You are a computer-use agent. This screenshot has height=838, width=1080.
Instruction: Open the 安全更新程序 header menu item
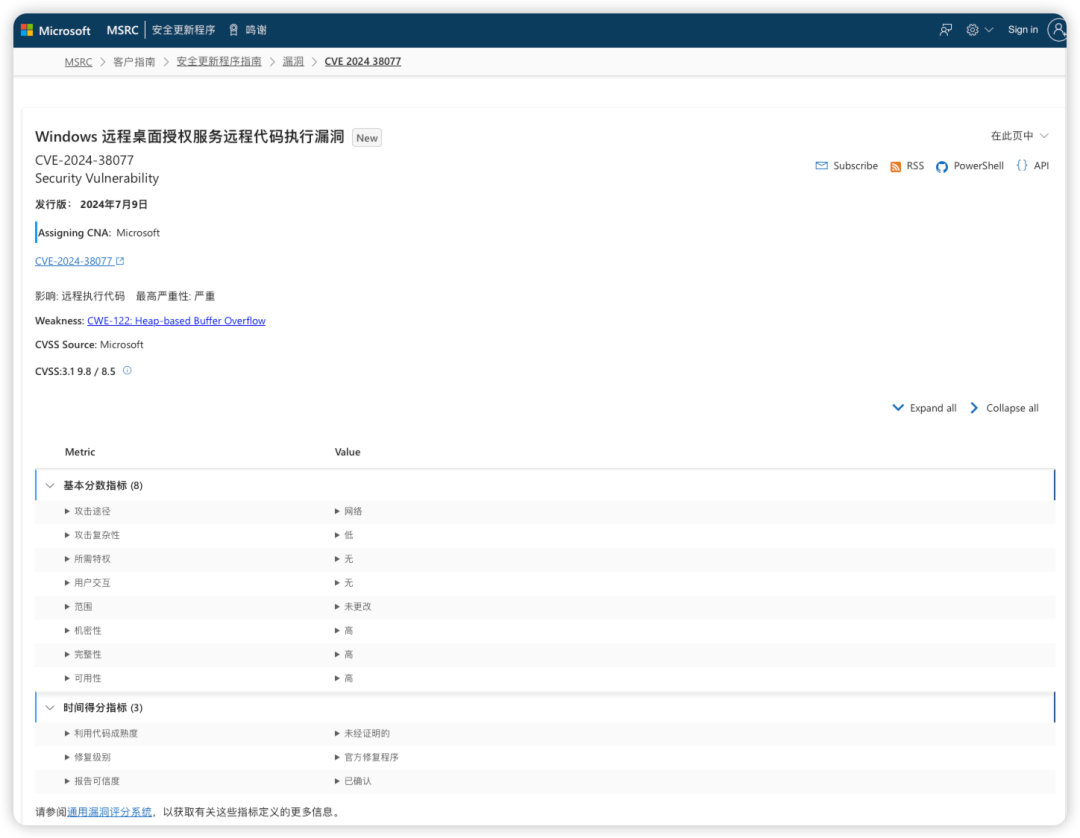tap(183, 30)
